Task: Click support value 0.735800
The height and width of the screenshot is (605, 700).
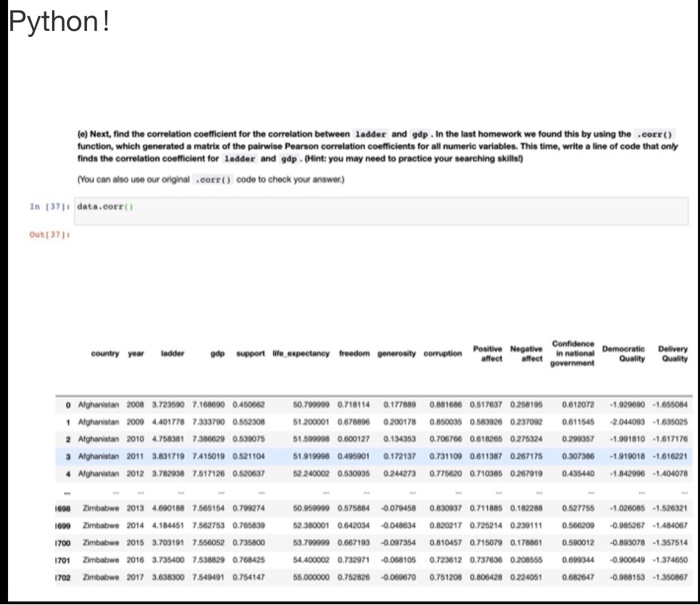Action: pos(249,542)
